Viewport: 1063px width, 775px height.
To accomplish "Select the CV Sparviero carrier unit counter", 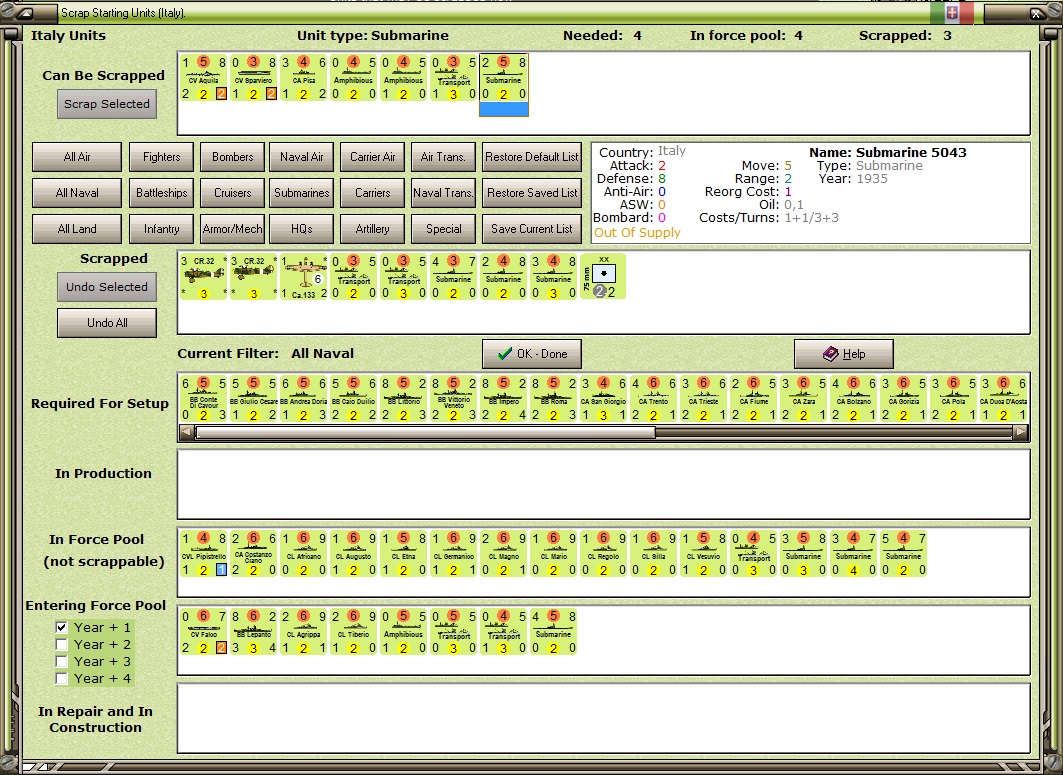I will coord(254,78).
